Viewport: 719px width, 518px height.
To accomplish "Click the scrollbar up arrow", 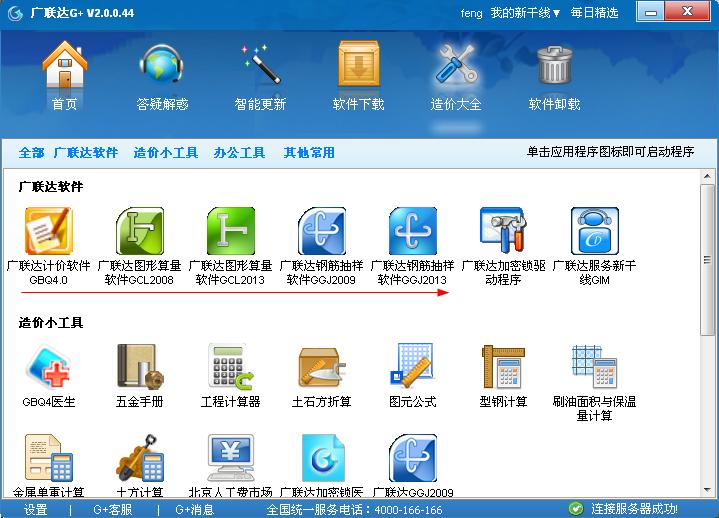I will click(707, 176).
